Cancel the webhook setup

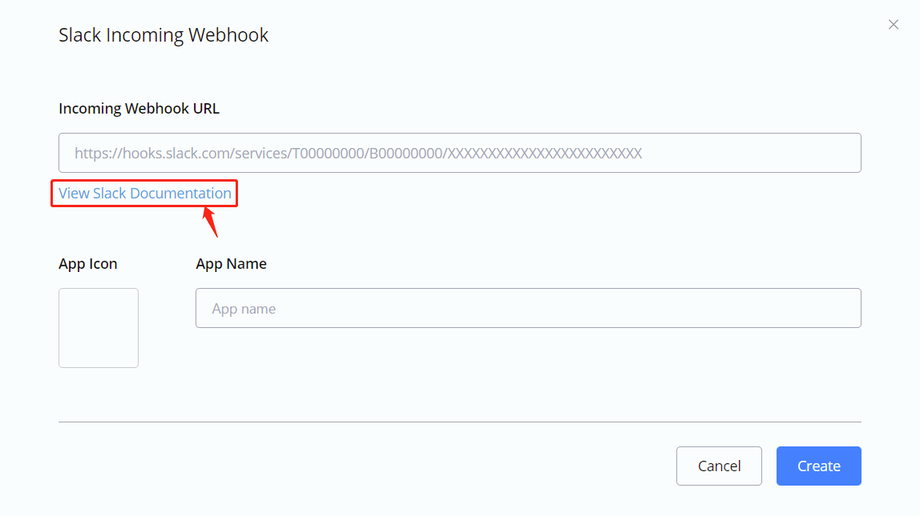(x=719, y=466)
